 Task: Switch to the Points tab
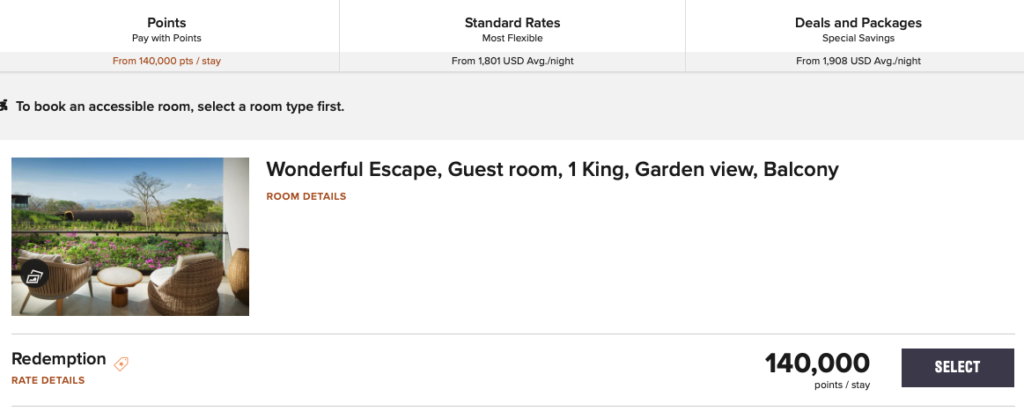166,23
